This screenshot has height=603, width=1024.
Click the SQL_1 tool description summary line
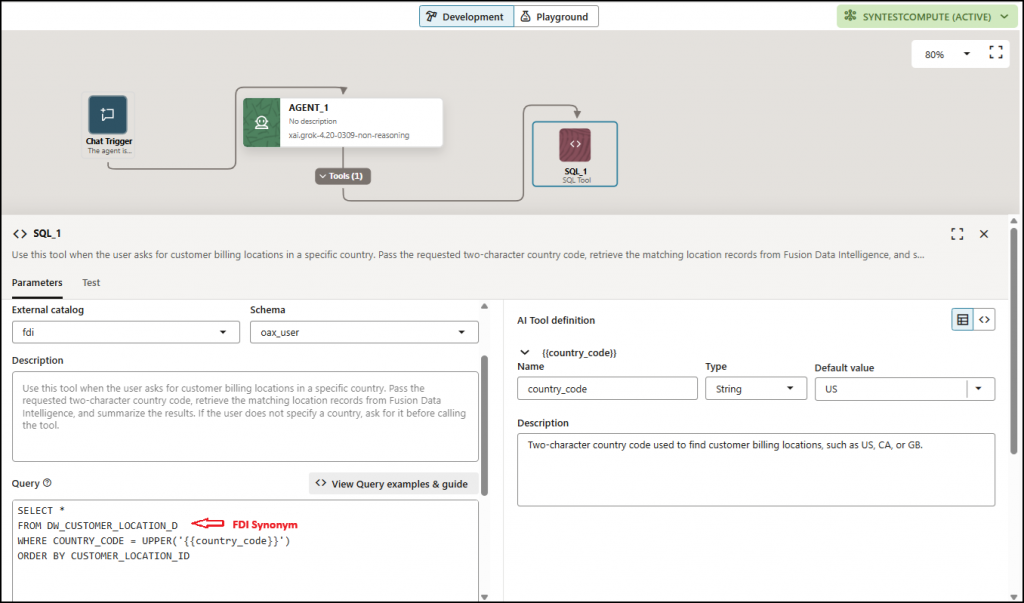coord(468,255)
